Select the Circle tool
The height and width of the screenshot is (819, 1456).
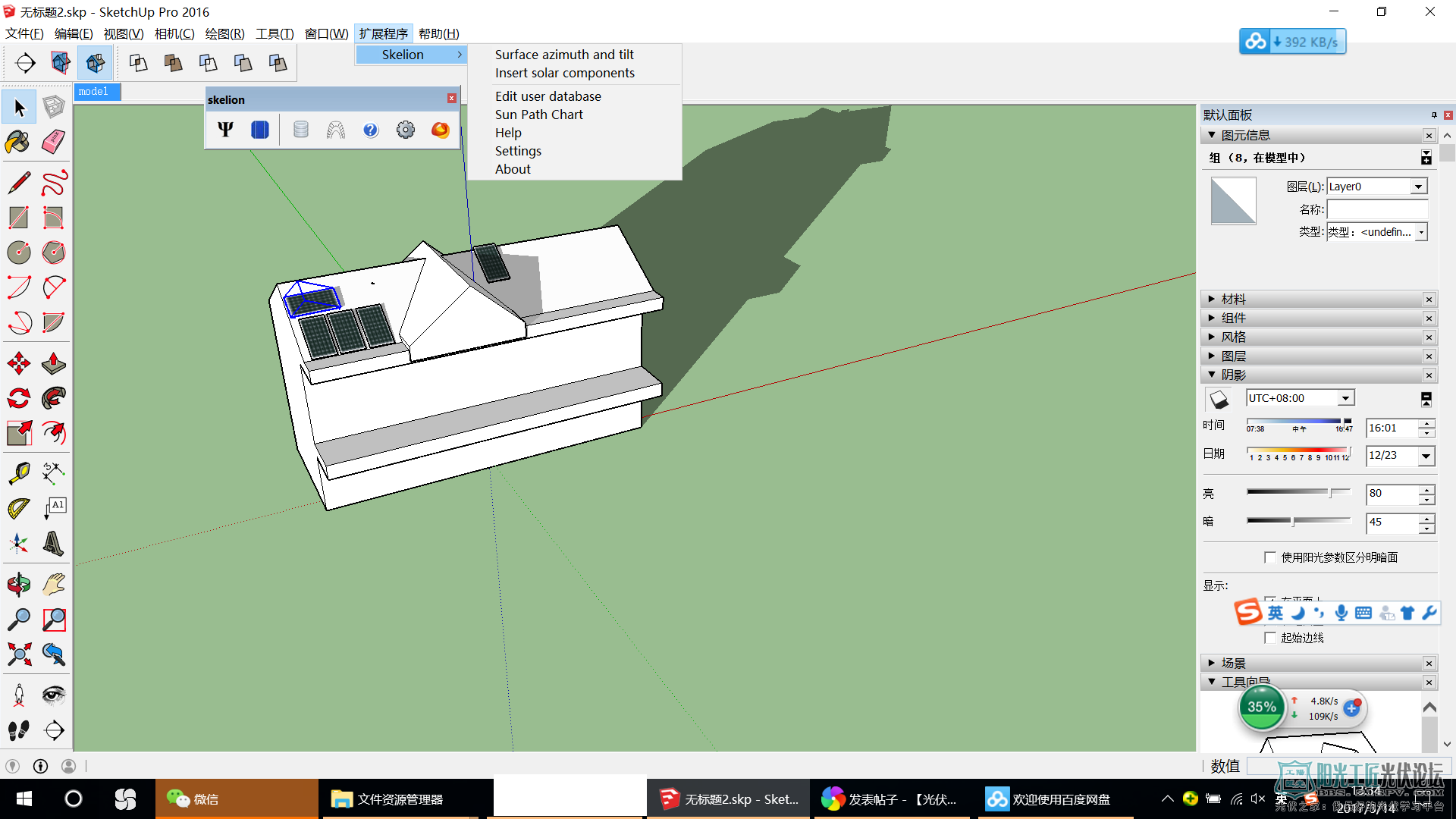coord(18,253)
